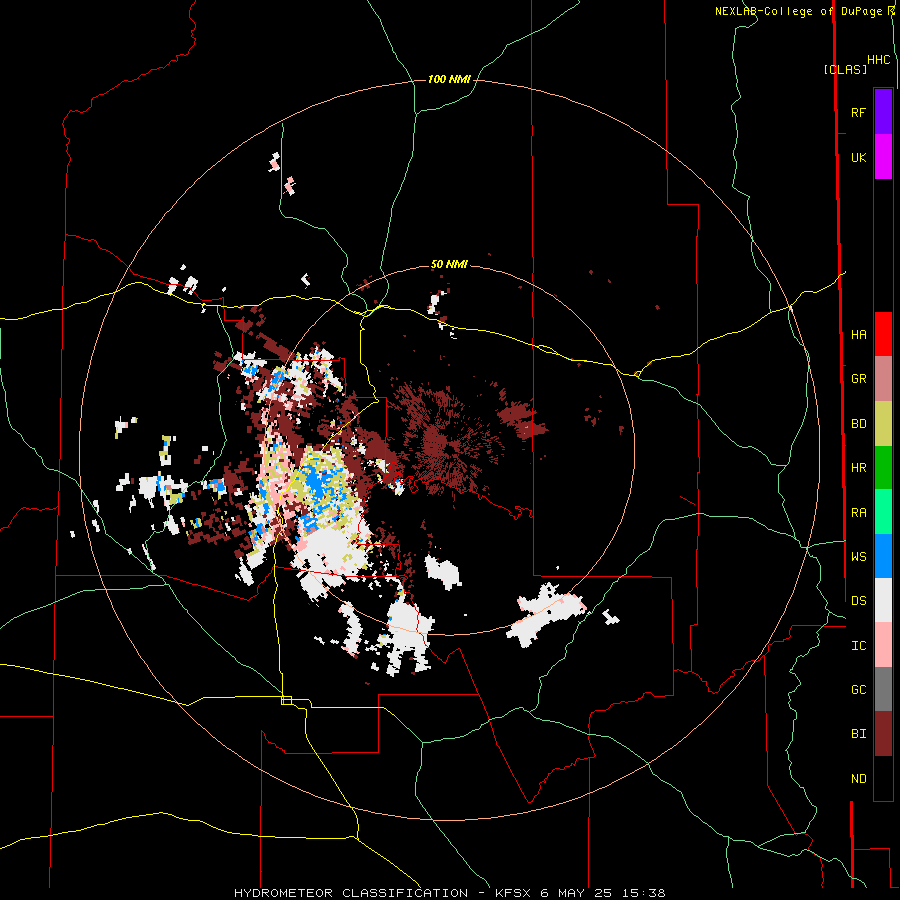Click the BI legend label
Image resolution: width=900 pixels, height=900 pixels.
coord(858,734)
